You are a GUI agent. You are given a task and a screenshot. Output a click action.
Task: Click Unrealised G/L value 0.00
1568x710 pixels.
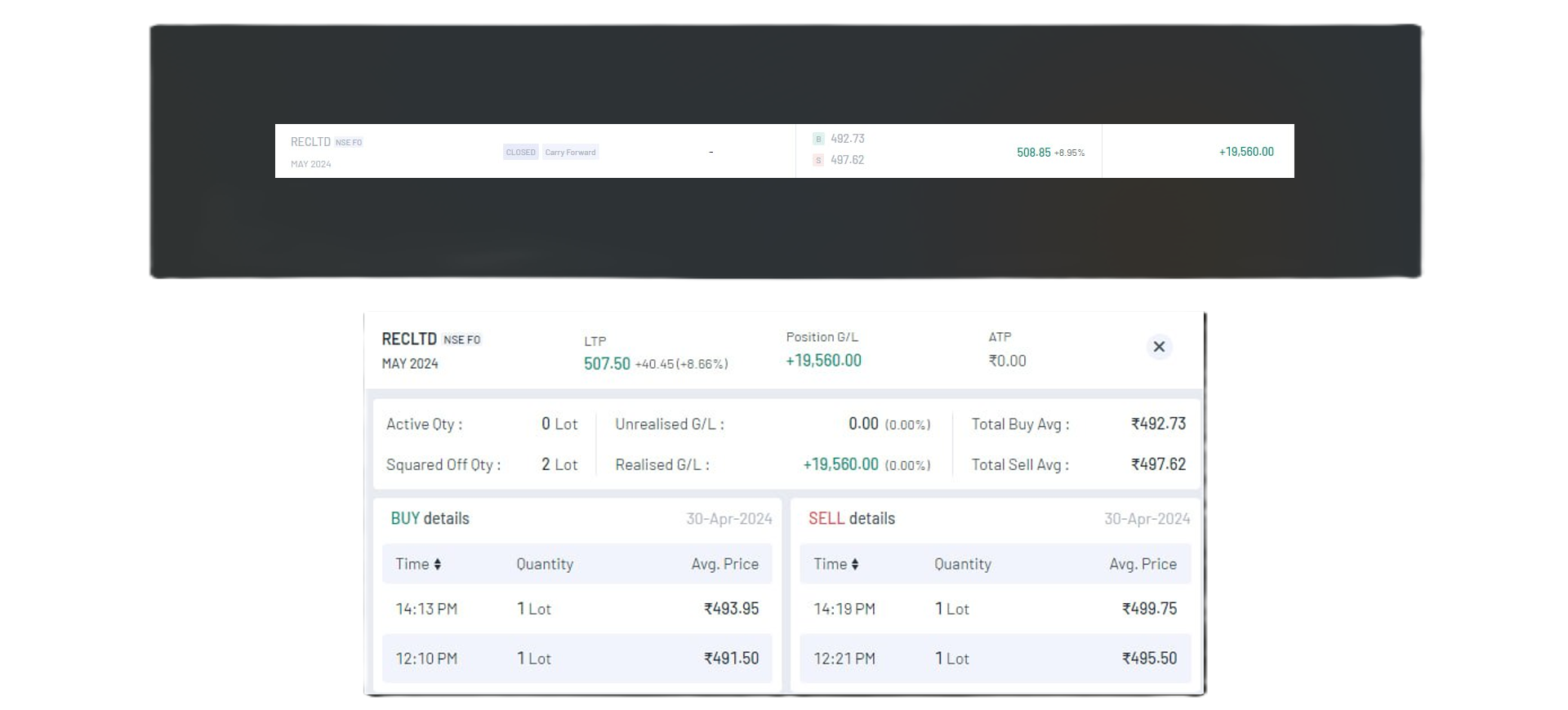[x=863, y=424]
